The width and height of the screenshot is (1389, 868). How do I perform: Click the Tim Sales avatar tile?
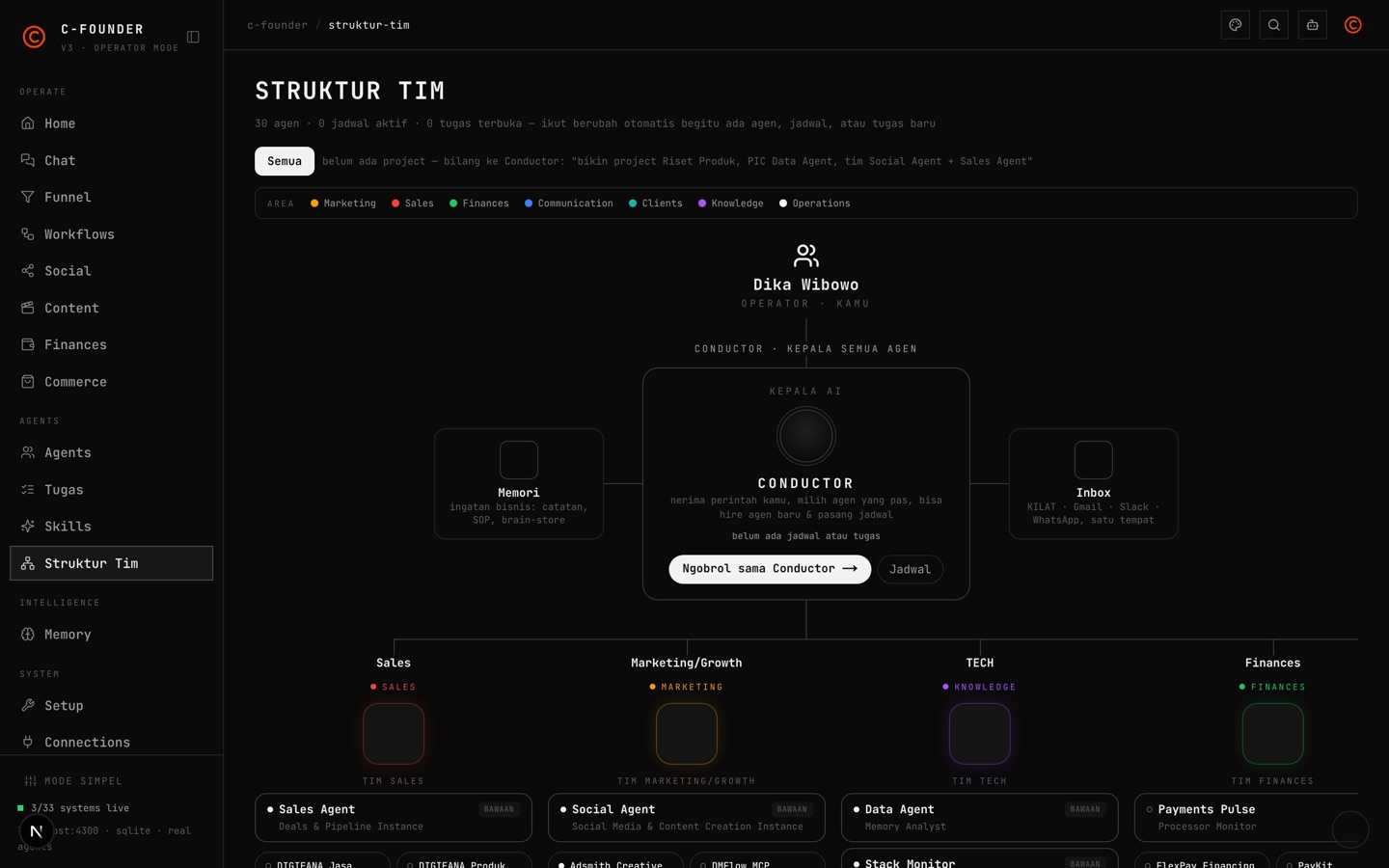tap(394, 734)
